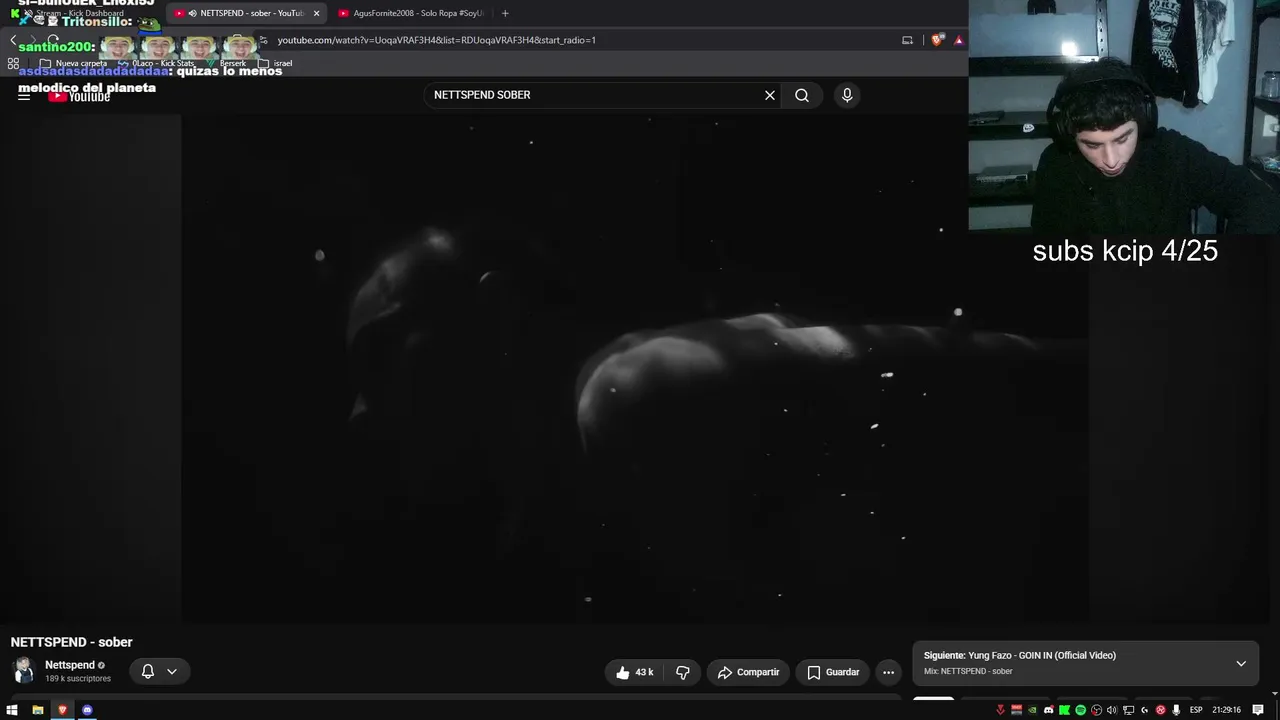This screenshot has height=720, width=1280.
Task: Open the 0Laco - Kick Stats bookmark
Action: point(157,63)
